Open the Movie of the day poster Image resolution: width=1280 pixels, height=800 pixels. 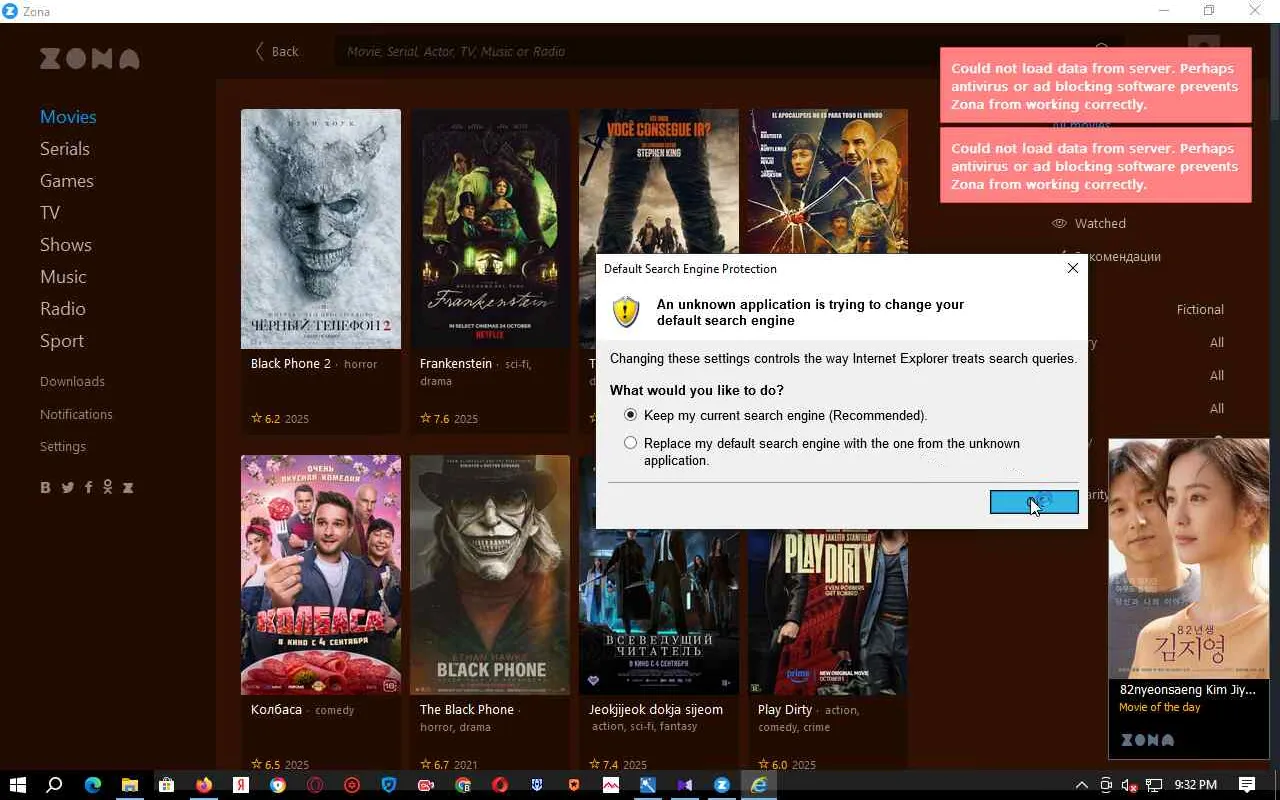point(1189,559)
